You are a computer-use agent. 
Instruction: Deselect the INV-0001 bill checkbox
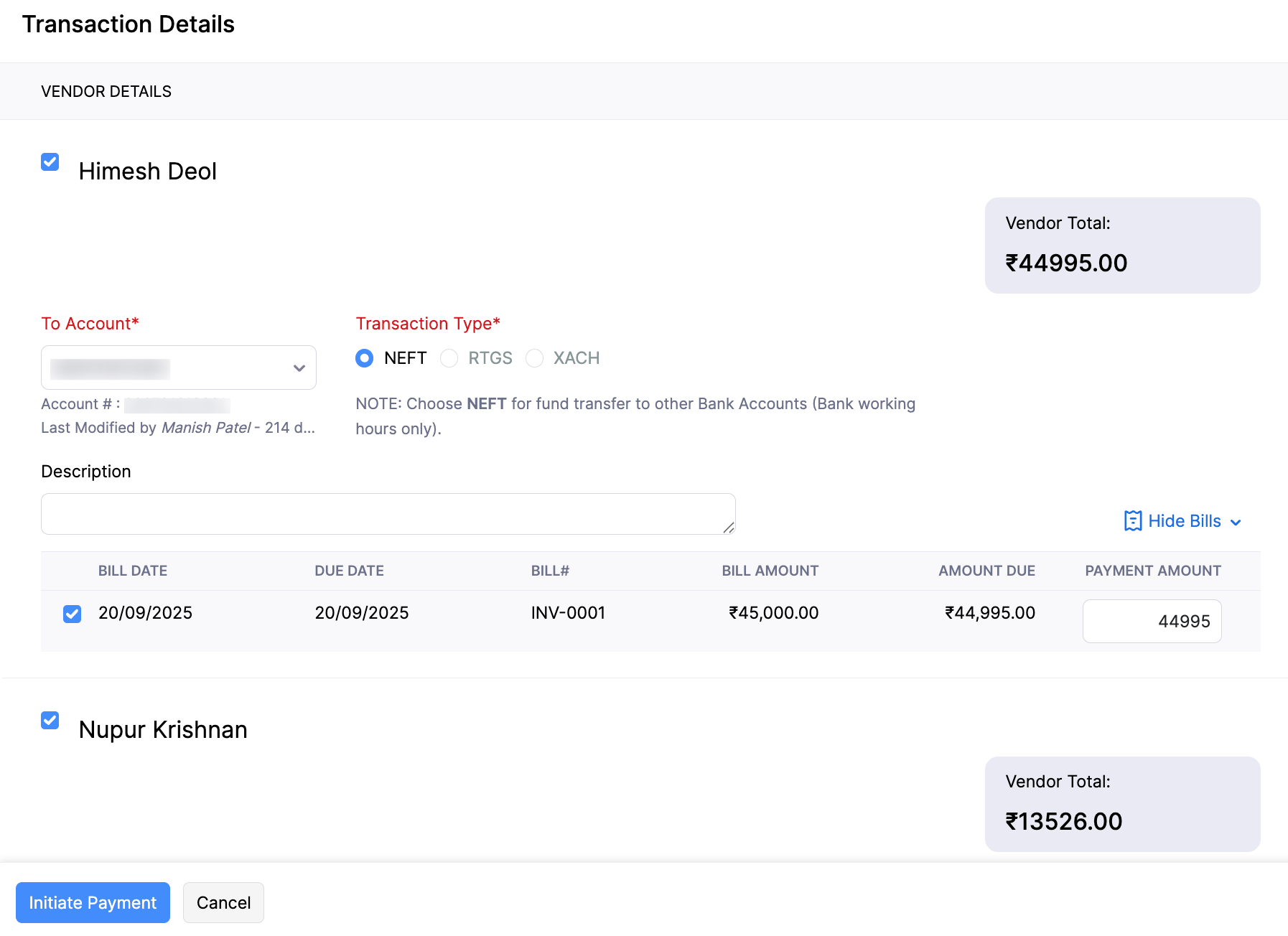tap(72, 614)
